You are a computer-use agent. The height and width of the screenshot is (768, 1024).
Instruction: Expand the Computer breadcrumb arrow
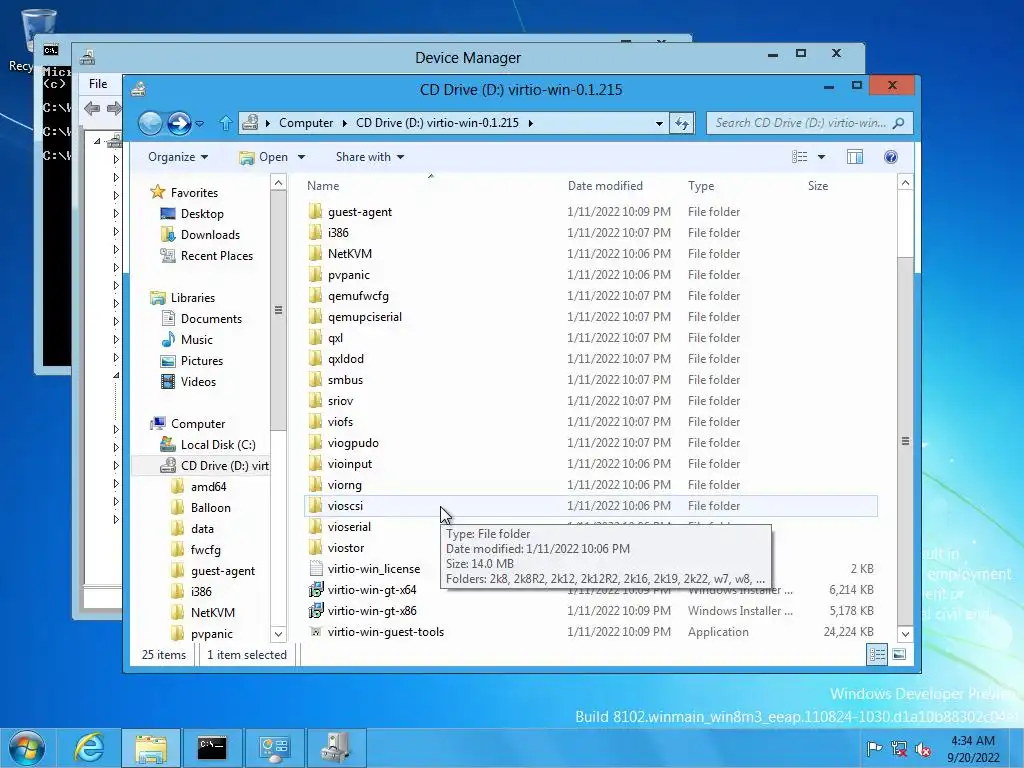tap(345, 123)
